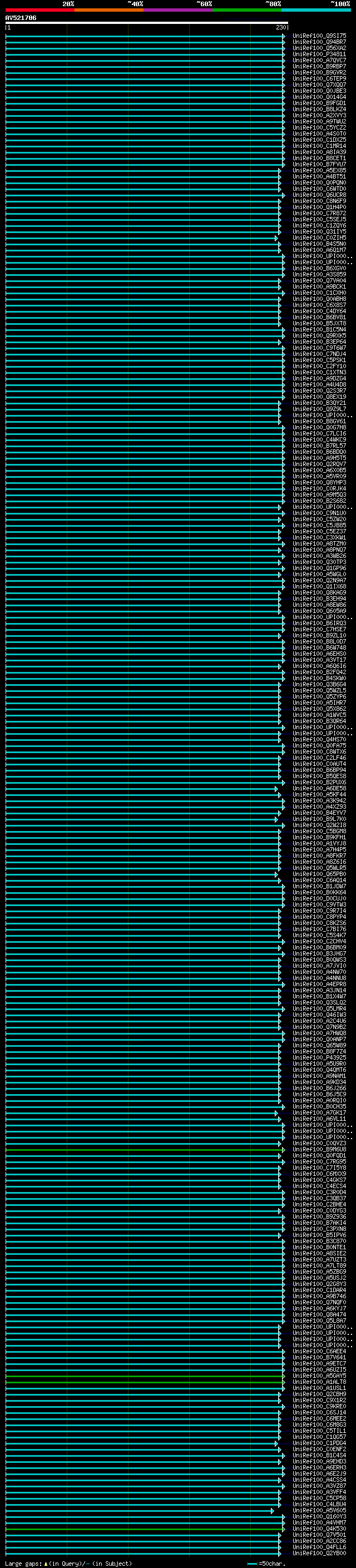The image size is (356, 1568).
Task: Select hit UniRef100_B2FQ42
Action: [x=319, y=672]
